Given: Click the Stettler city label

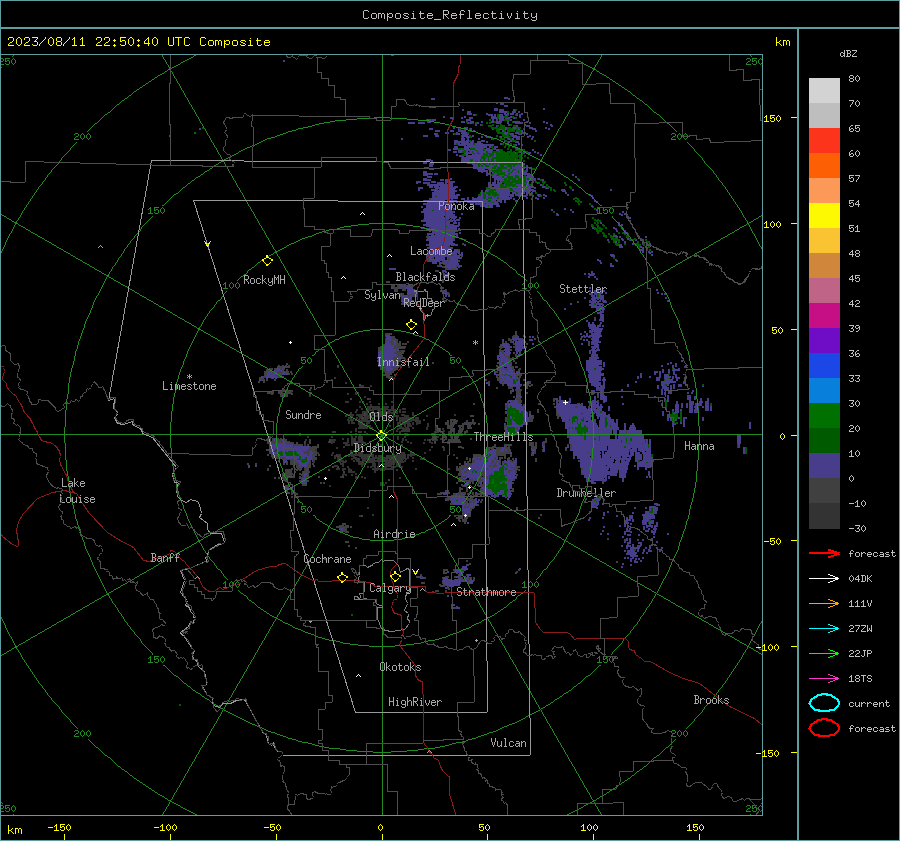Looking at the screenshot, I should [583, 289].
